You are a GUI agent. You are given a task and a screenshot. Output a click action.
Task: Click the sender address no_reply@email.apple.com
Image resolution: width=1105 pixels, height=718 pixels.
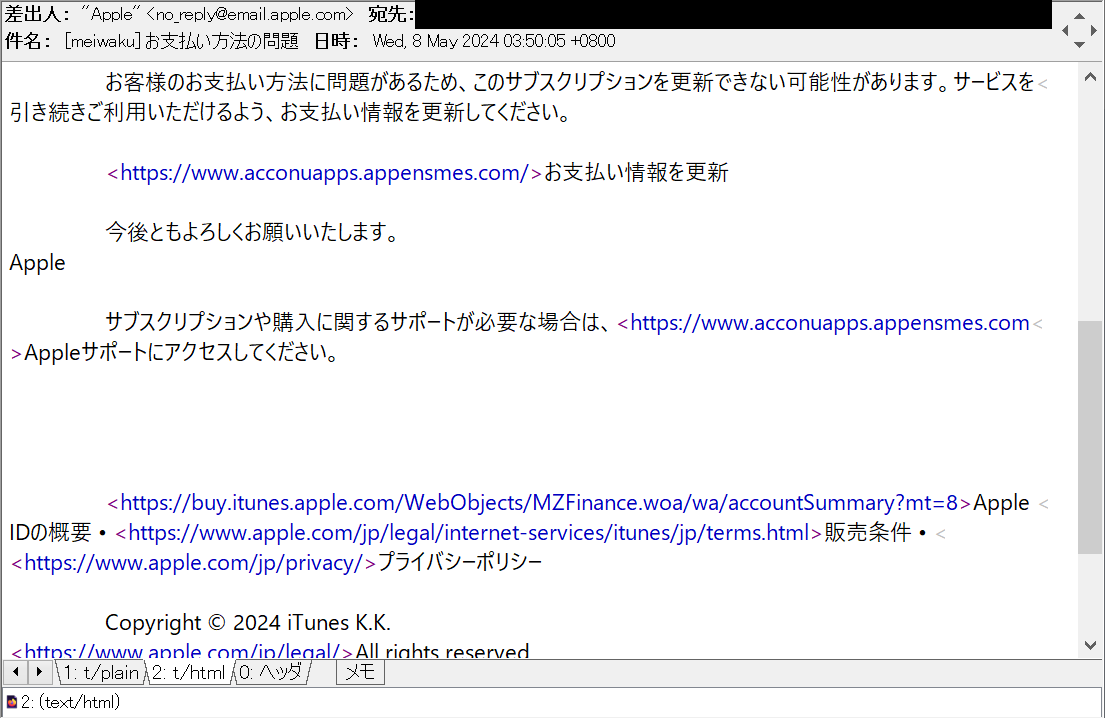pyautogui.click(x=249, y=14)
